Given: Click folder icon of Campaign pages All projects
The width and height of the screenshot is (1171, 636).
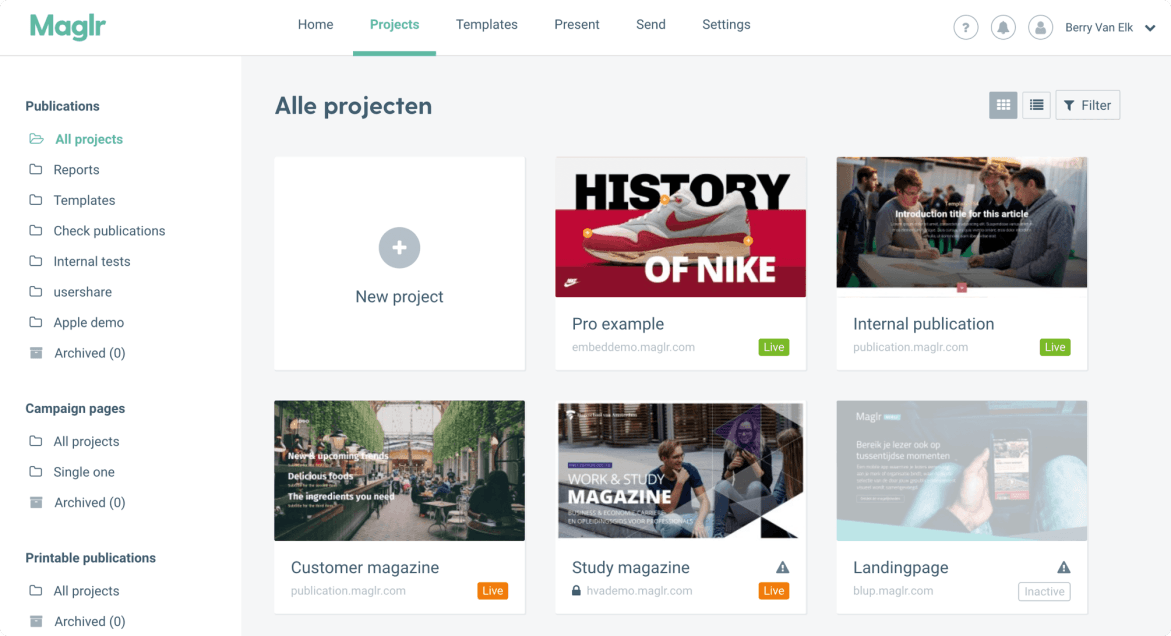Looking at the screenshot, I should click(35, 441).
